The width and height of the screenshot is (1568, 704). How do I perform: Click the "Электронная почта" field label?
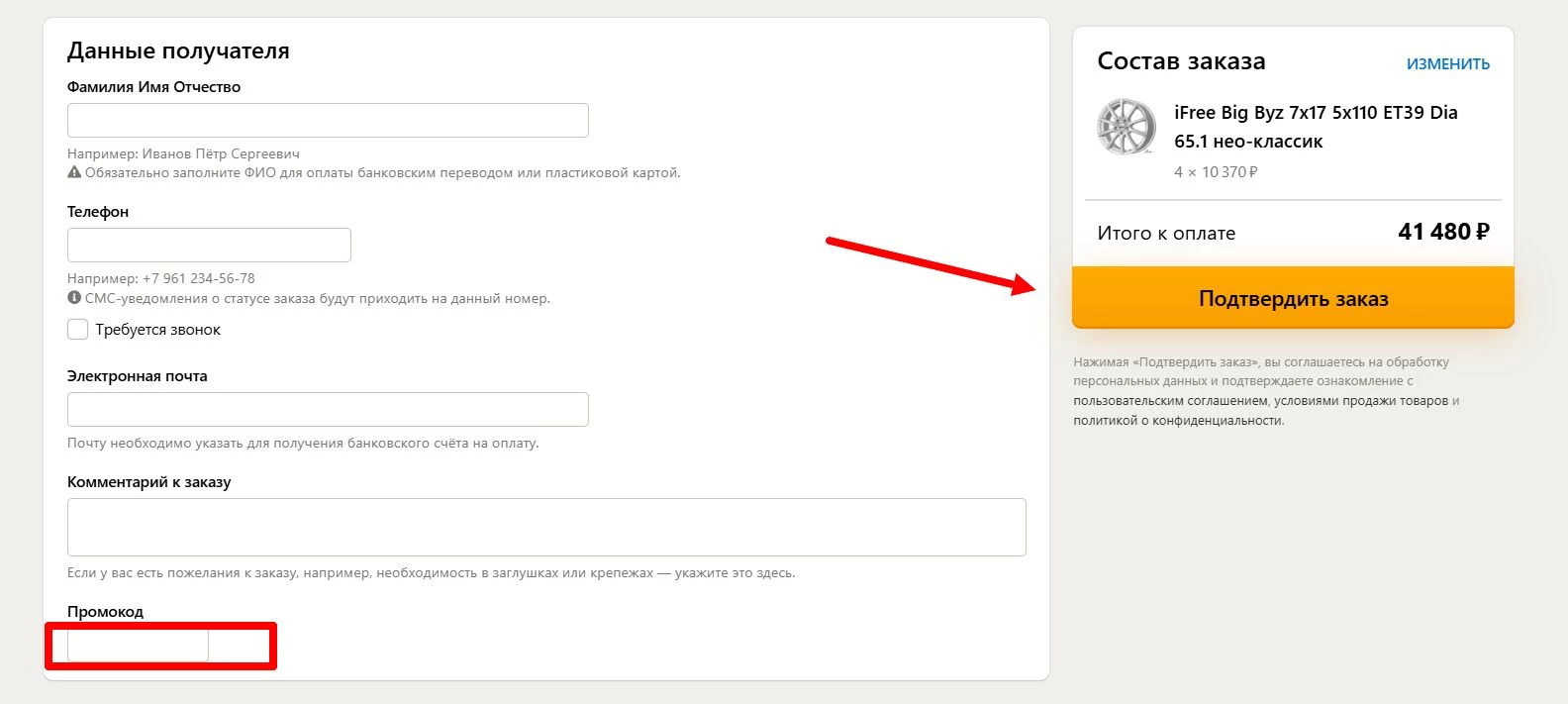[x=138, y=376]
